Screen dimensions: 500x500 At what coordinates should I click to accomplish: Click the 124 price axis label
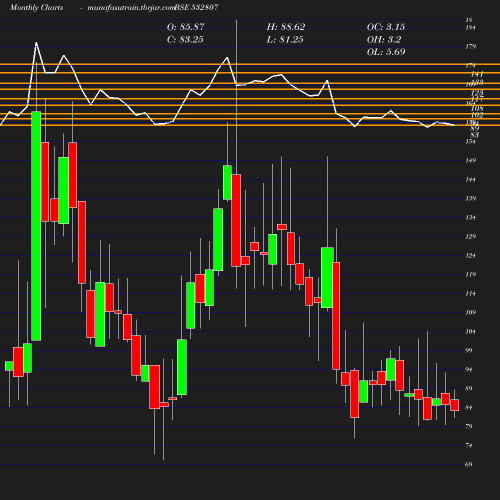470,256
